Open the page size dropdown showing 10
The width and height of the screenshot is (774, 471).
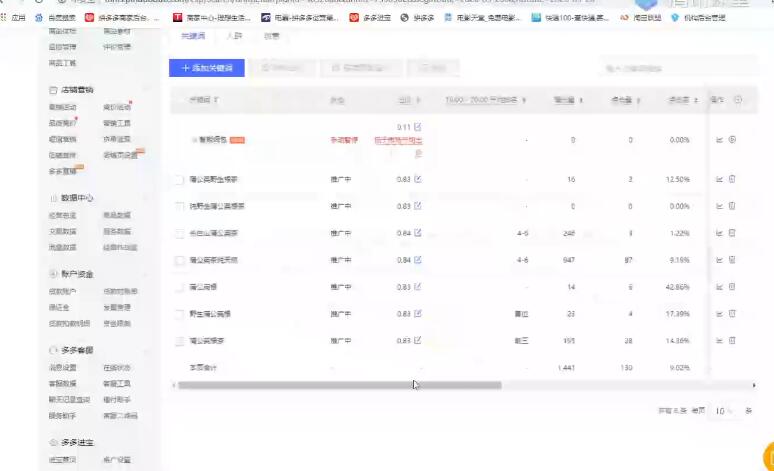point(723,411)
